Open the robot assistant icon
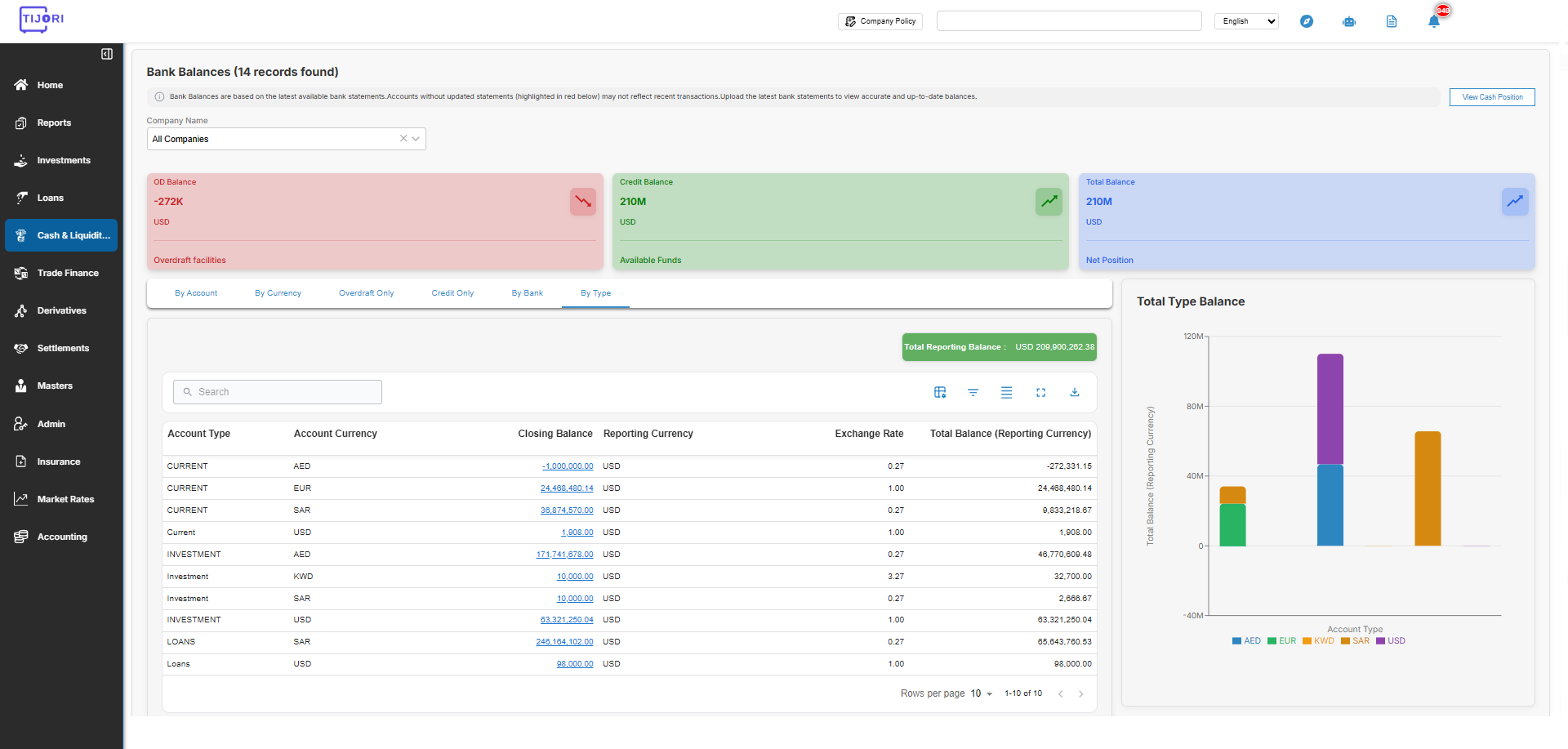1568x749 pixels. (1349, 21)
